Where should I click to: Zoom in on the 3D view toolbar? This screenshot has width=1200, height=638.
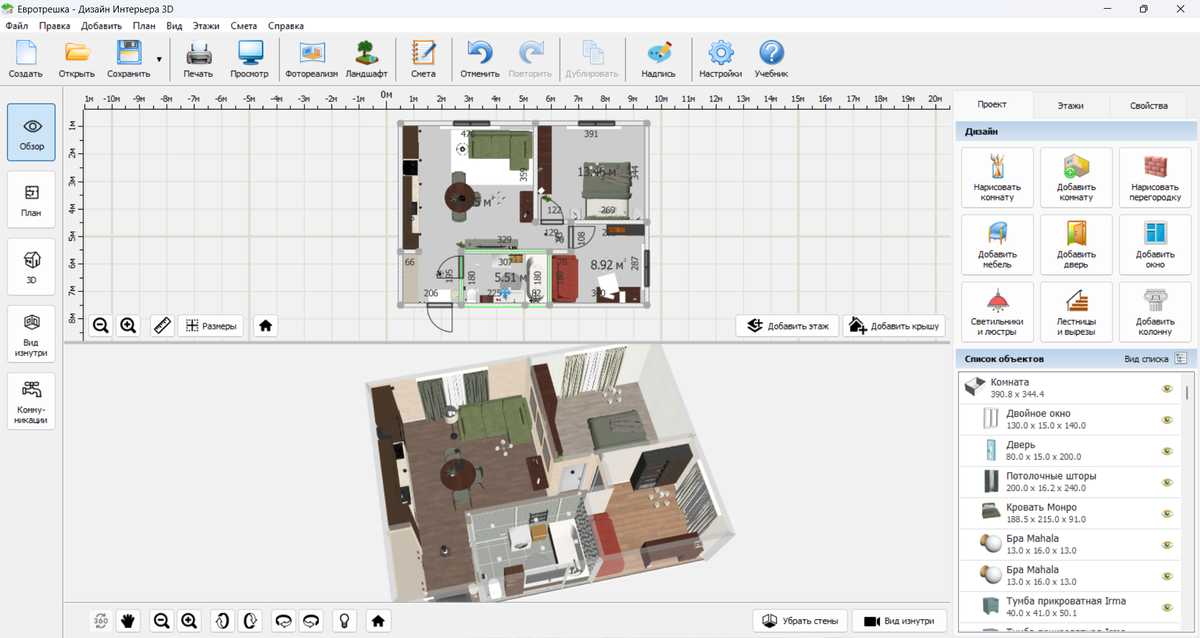[x=189, y=620]
